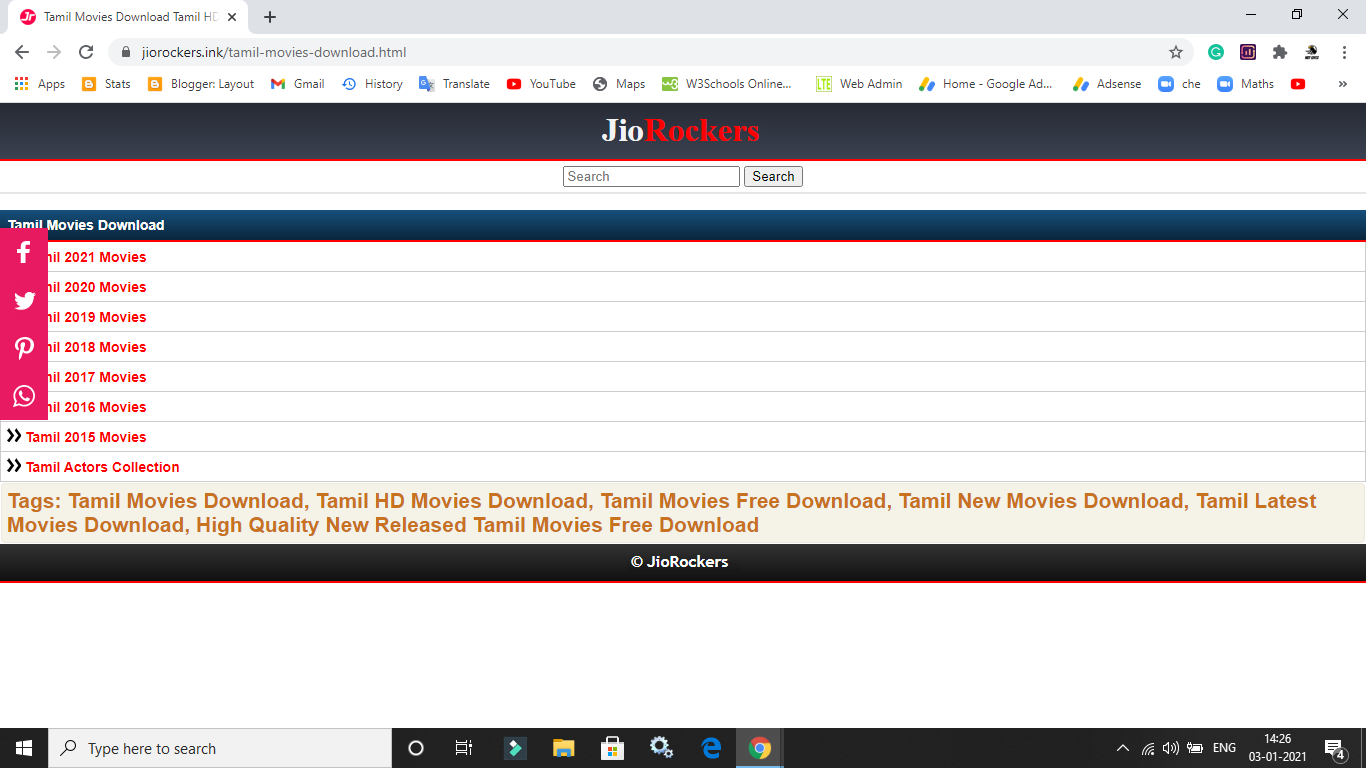The height and width of the screenshot is (768, 1366).
Task: Open the notification center icon
Action: pos(1334,748)
